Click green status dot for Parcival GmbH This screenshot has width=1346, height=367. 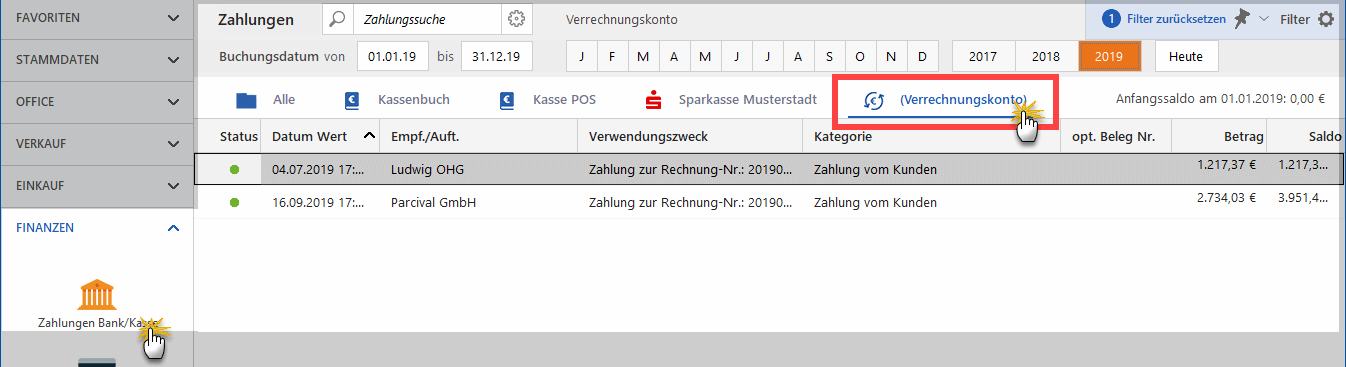(235, 203)
